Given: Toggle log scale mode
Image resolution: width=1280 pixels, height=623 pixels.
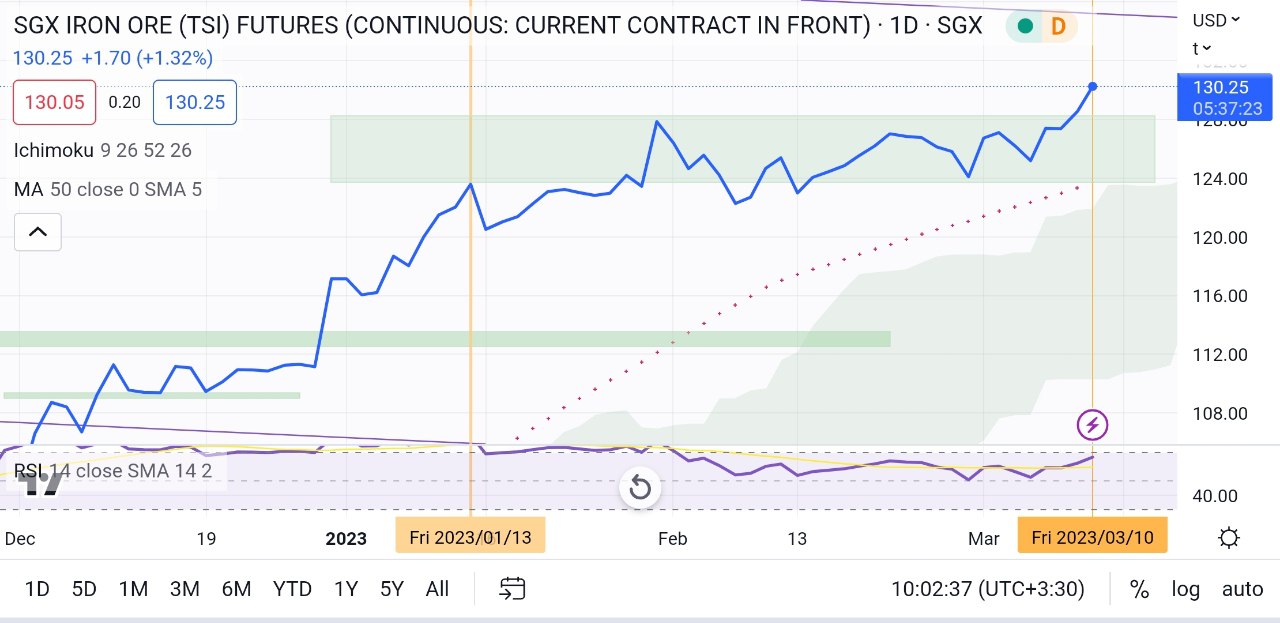Looking at the screenshot, I should point(1186,589).
